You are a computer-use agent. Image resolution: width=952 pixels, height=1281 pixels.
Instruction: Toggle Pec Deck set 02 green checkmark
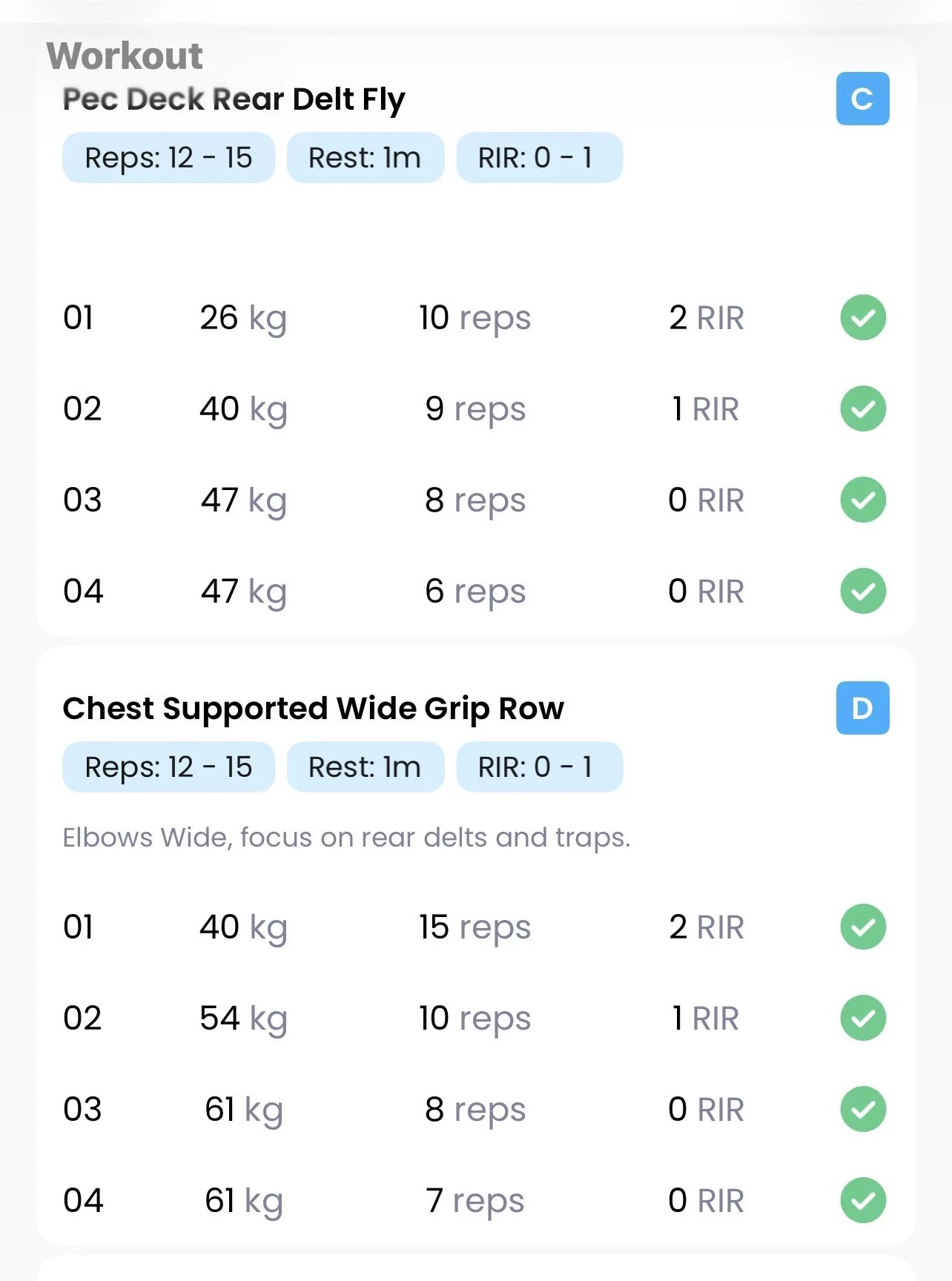(863, 408)
